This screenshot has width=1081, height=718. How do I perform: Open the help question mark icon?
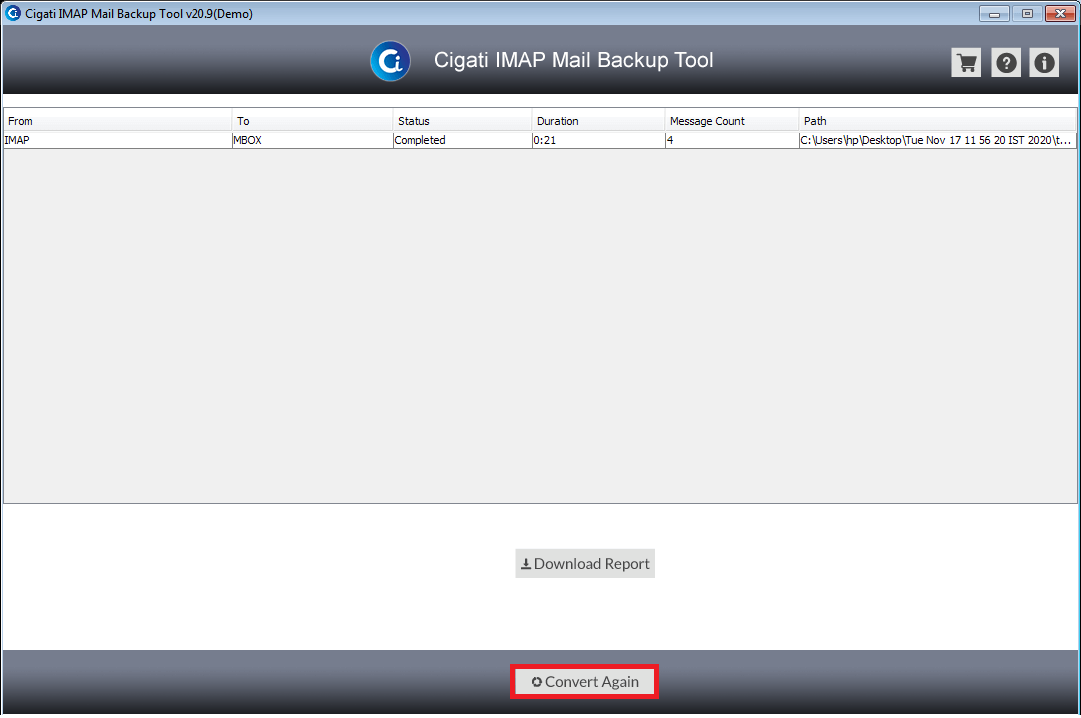[1006, 63]
